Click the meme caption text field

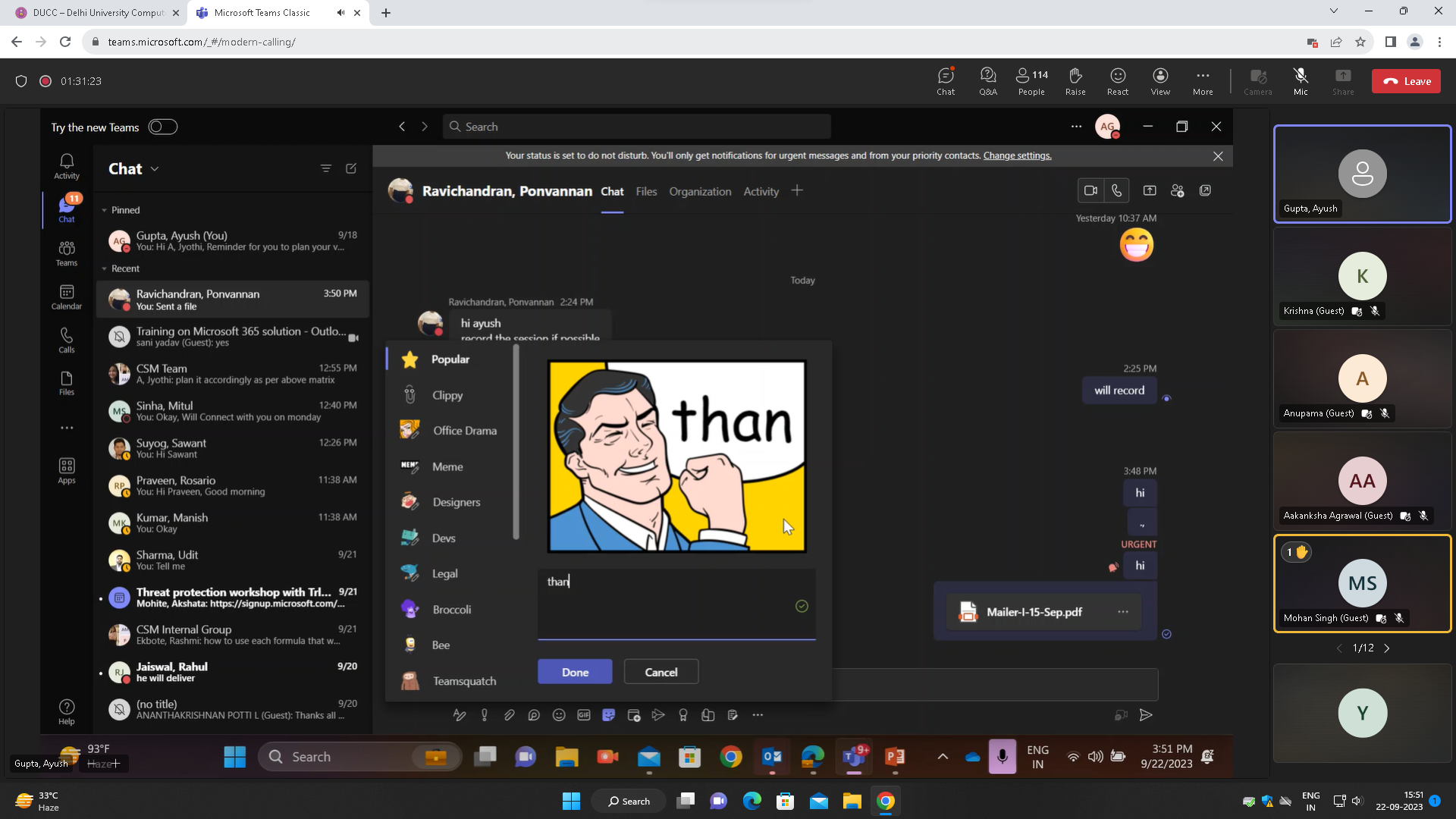coord(676,604)
